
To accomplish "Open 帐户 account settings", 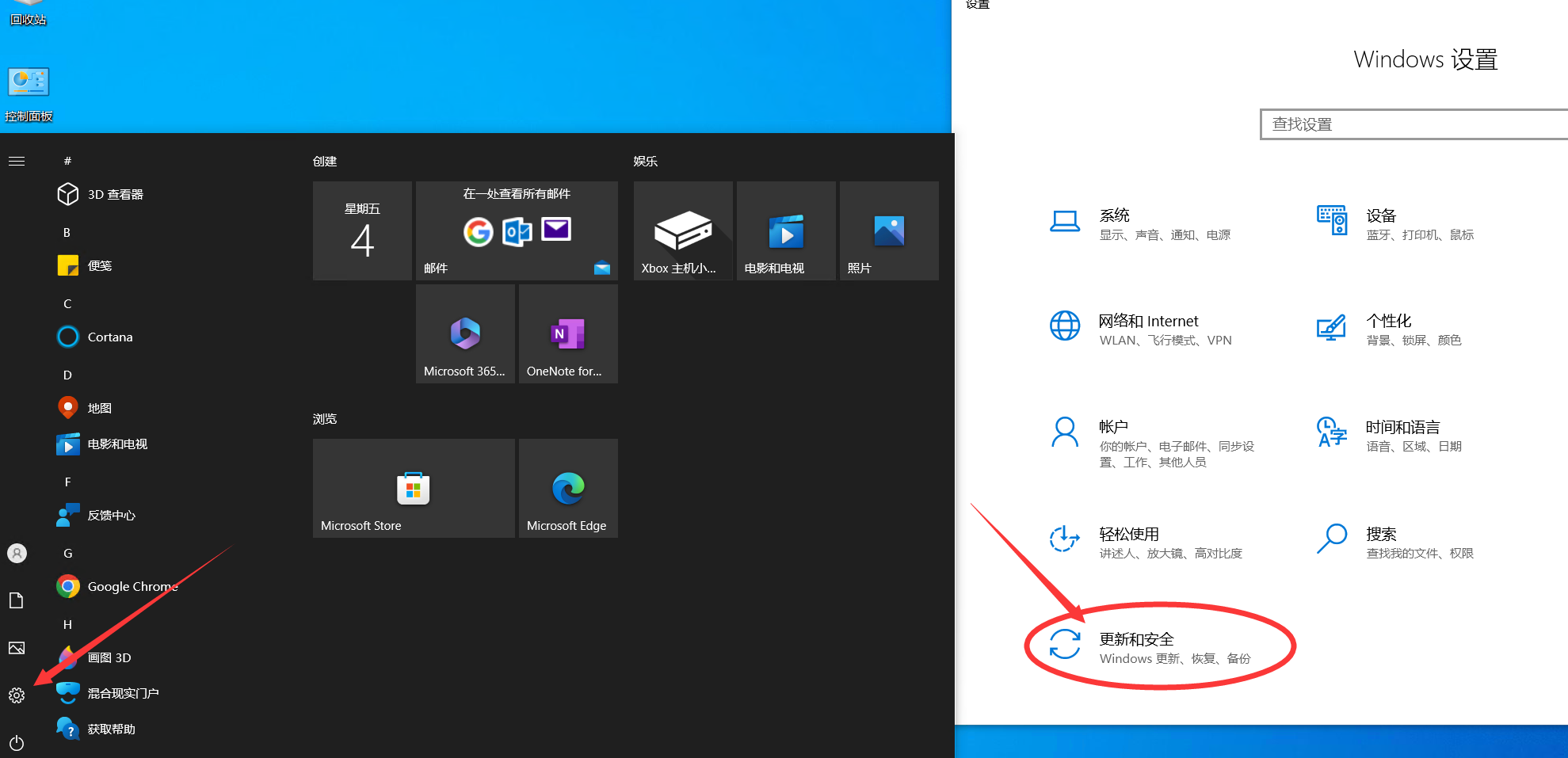I will click(1153, 443).
